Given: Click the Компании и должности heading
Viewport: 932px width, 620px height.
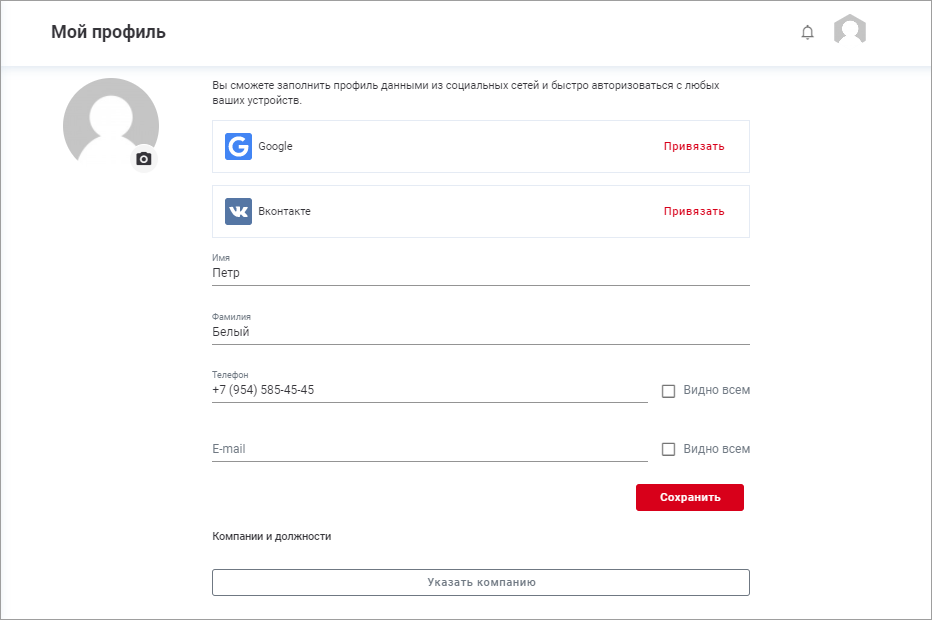Looking at the screenshot, I should [x=271, y=536].
